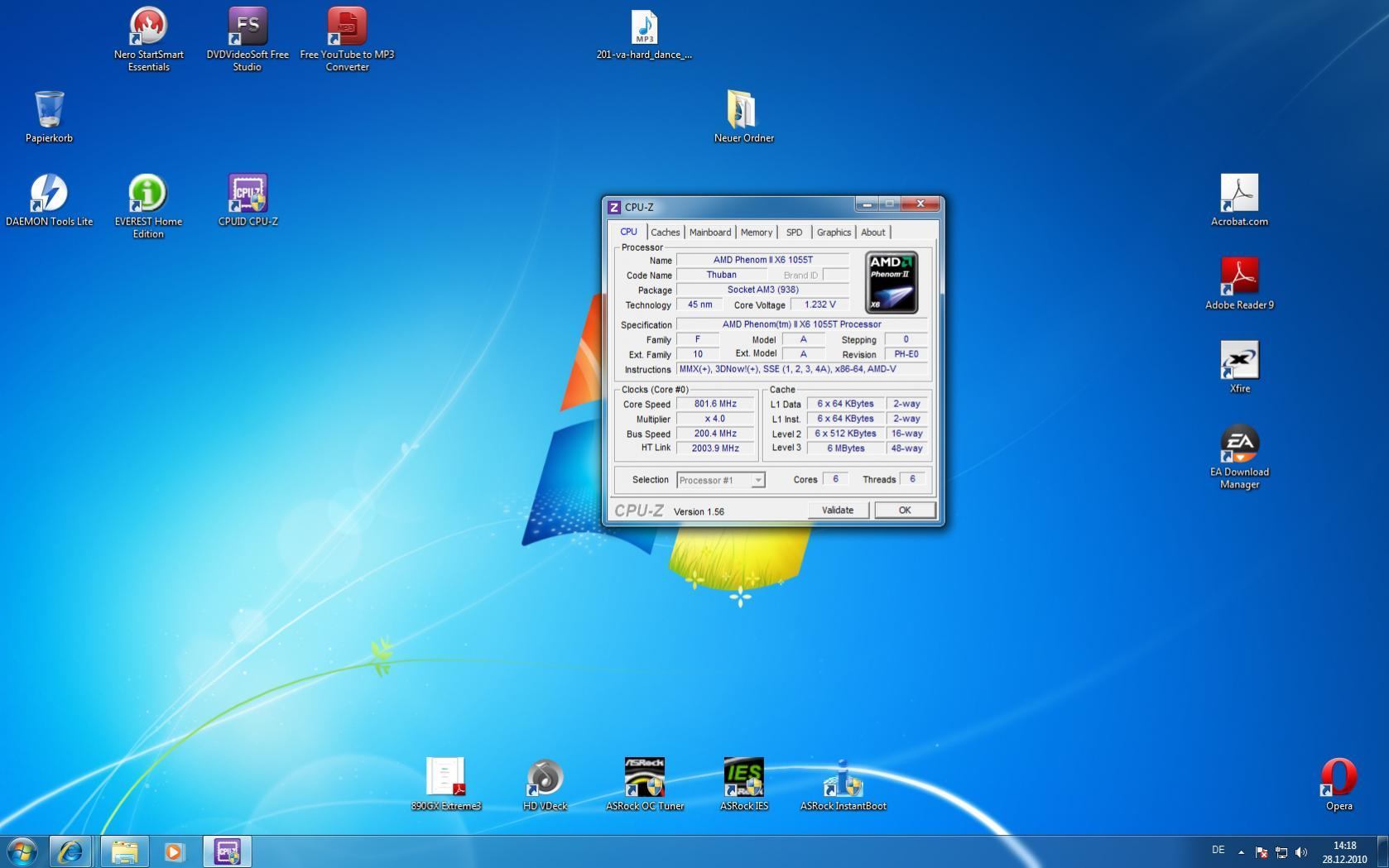This screenshot has width=1389, height=868.
Task: Click the Bus Speed 200.4 MHz value
Action: coord(715,434)
